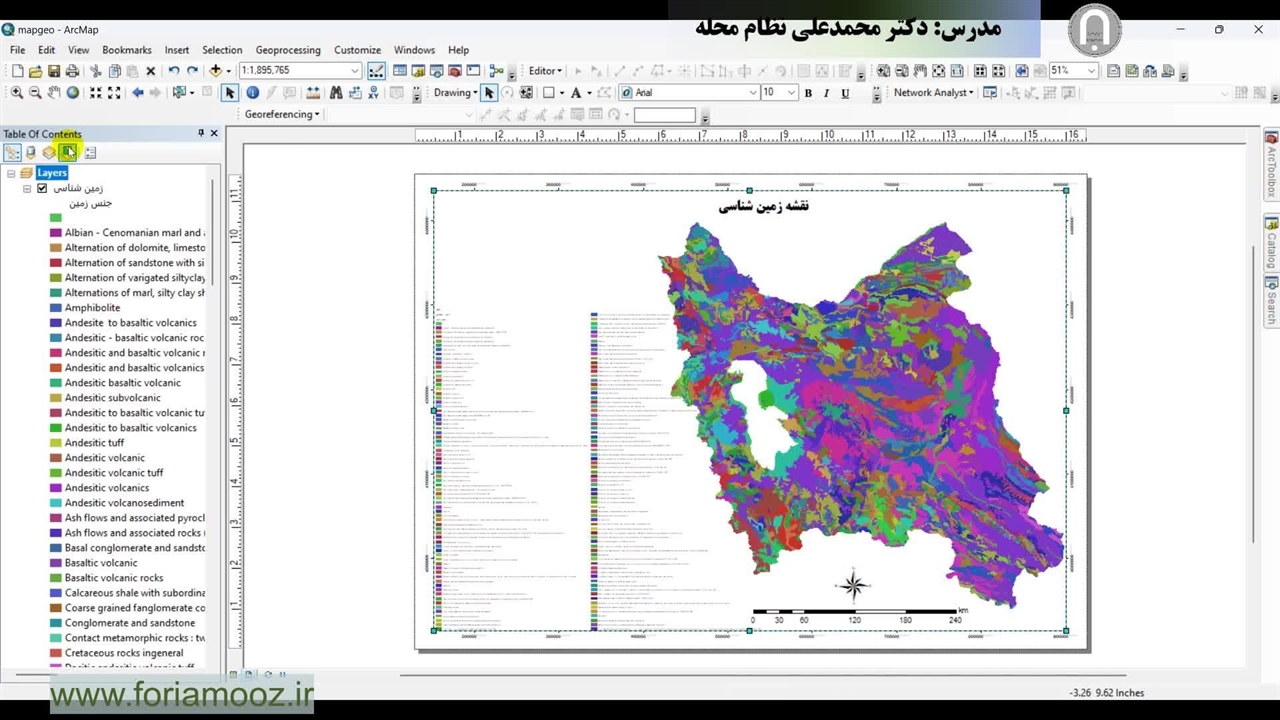Screen dimensions: 1280x720
Task: Open the Network Analyst dropdown button
Action: (x=933, y=93)
